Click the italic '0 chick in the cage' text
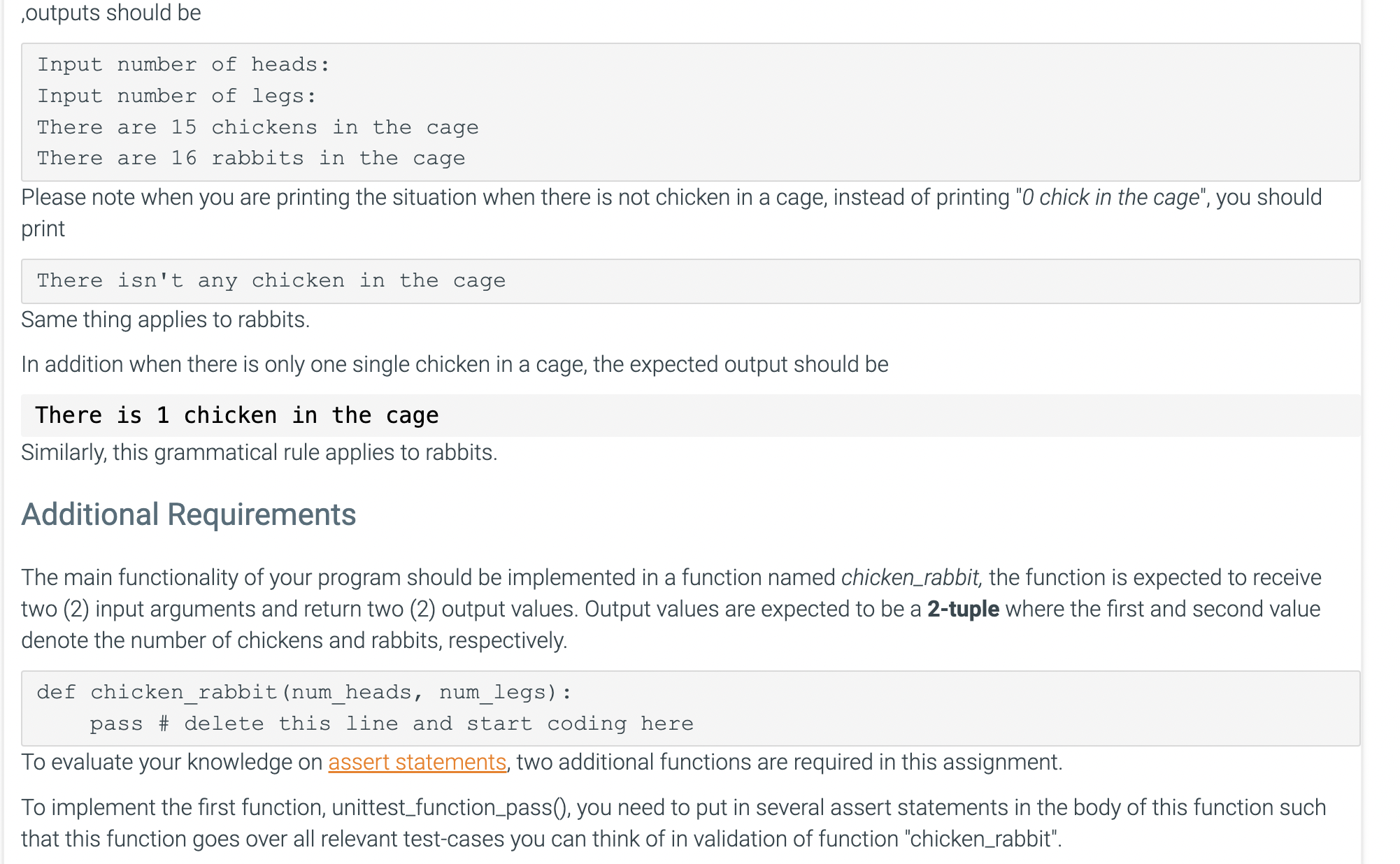This screenshot has width=1400, height=864. 1110,197
